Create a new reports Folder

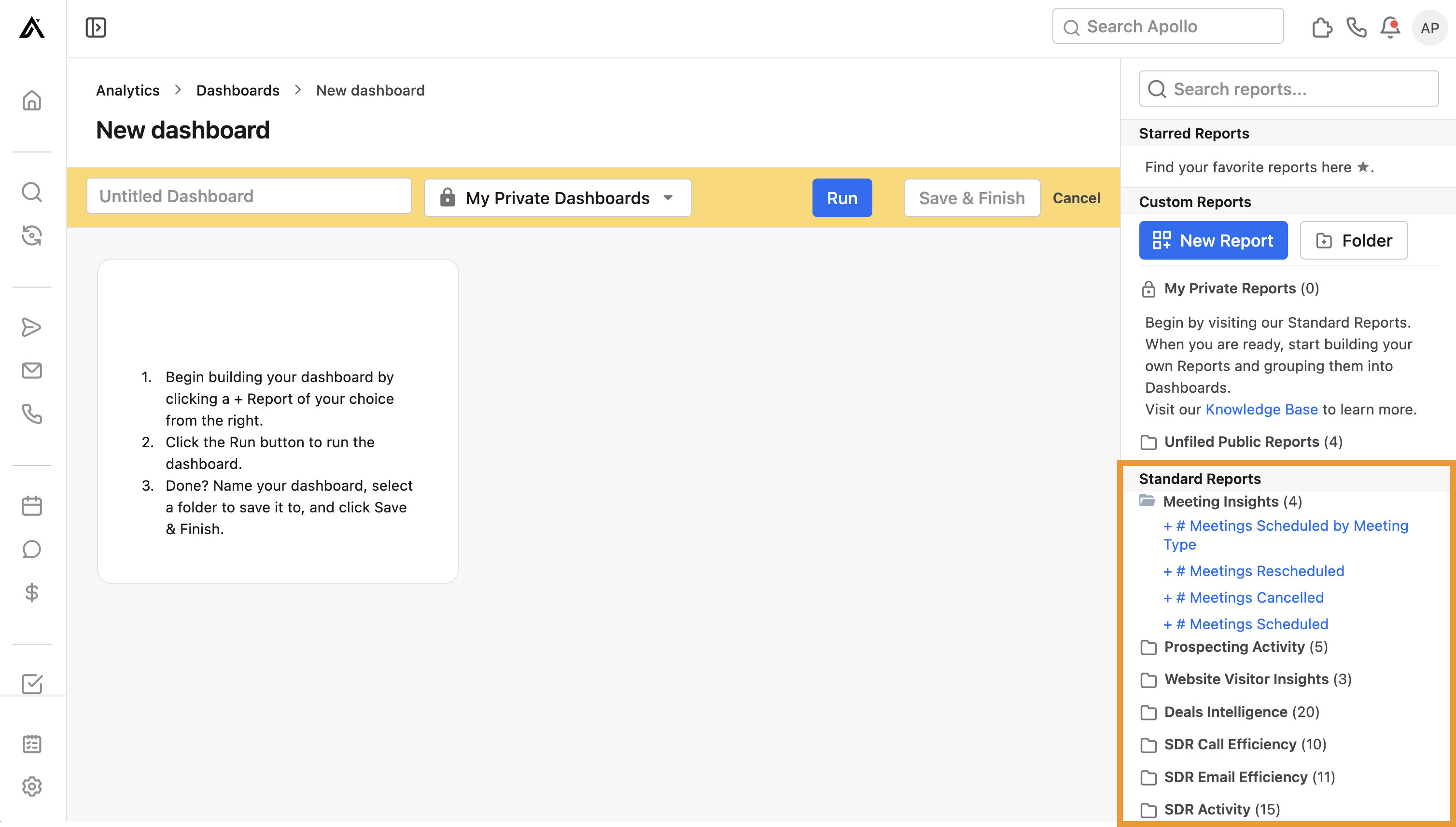point(1354,240)
